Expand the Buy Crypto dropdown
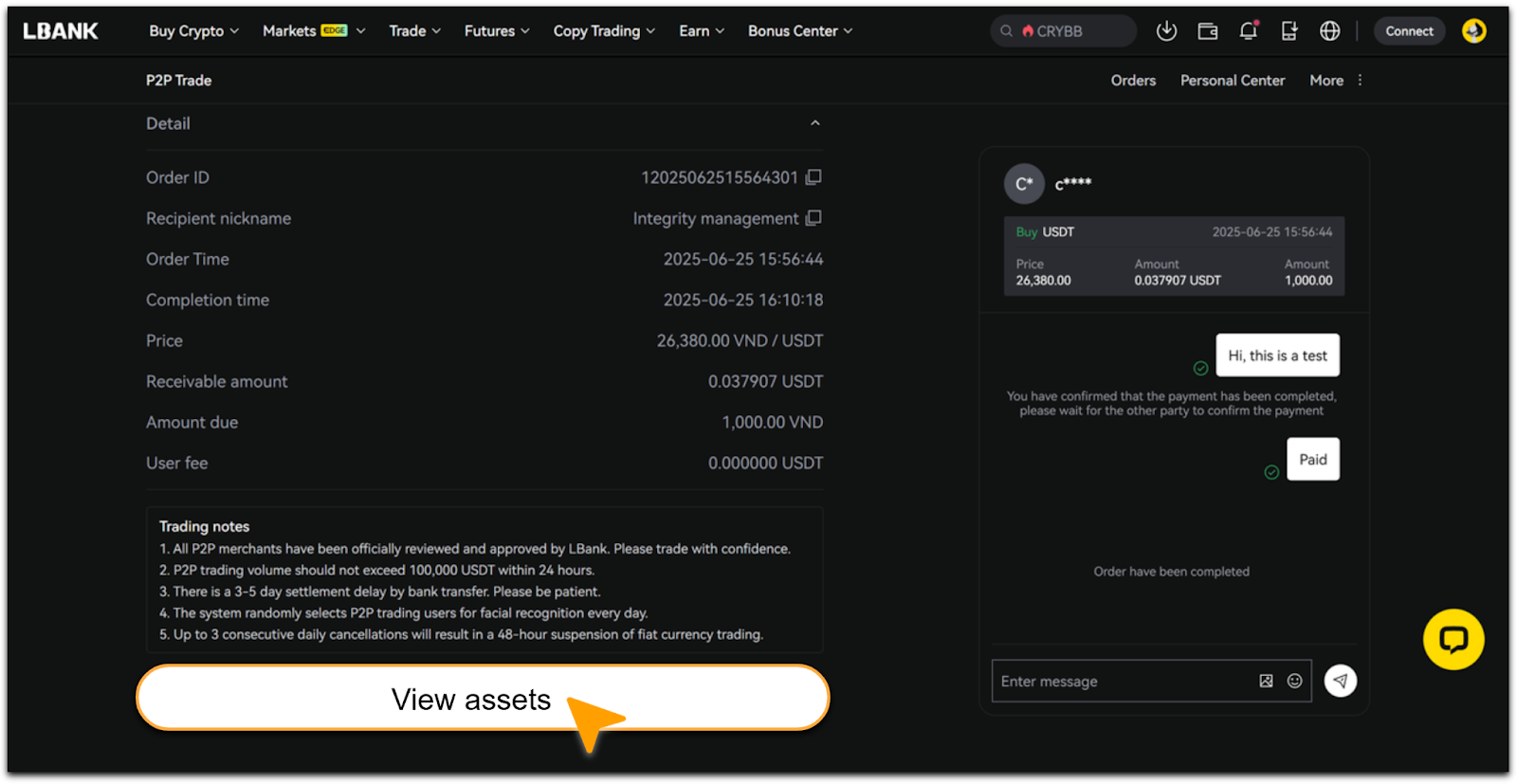The image size is (1517, 784). click(x=193, y=31)
